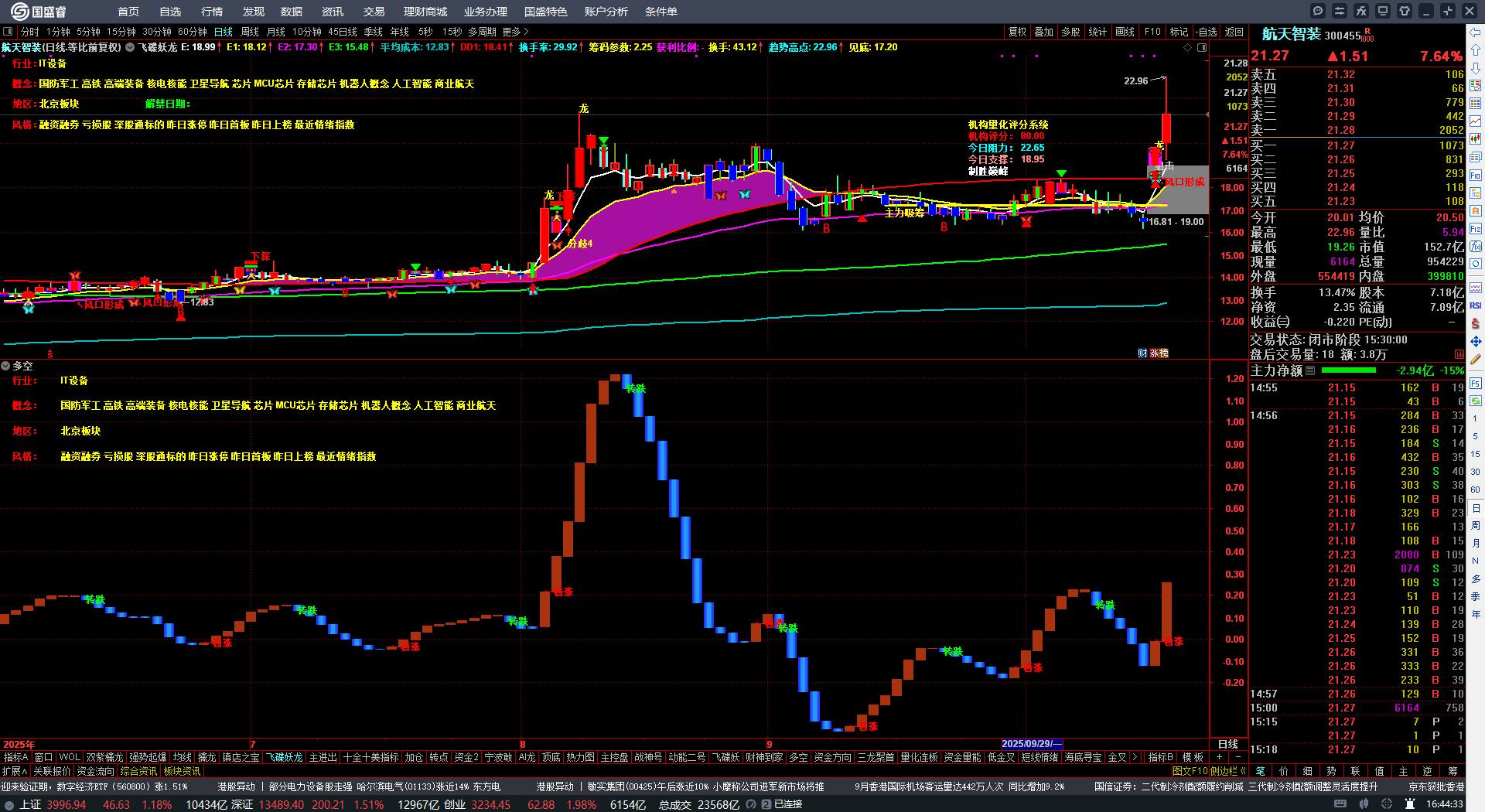Click the chess rook icon in status bar
The width and height of the screenshot is (1485, 812).
pos(1410,804)
